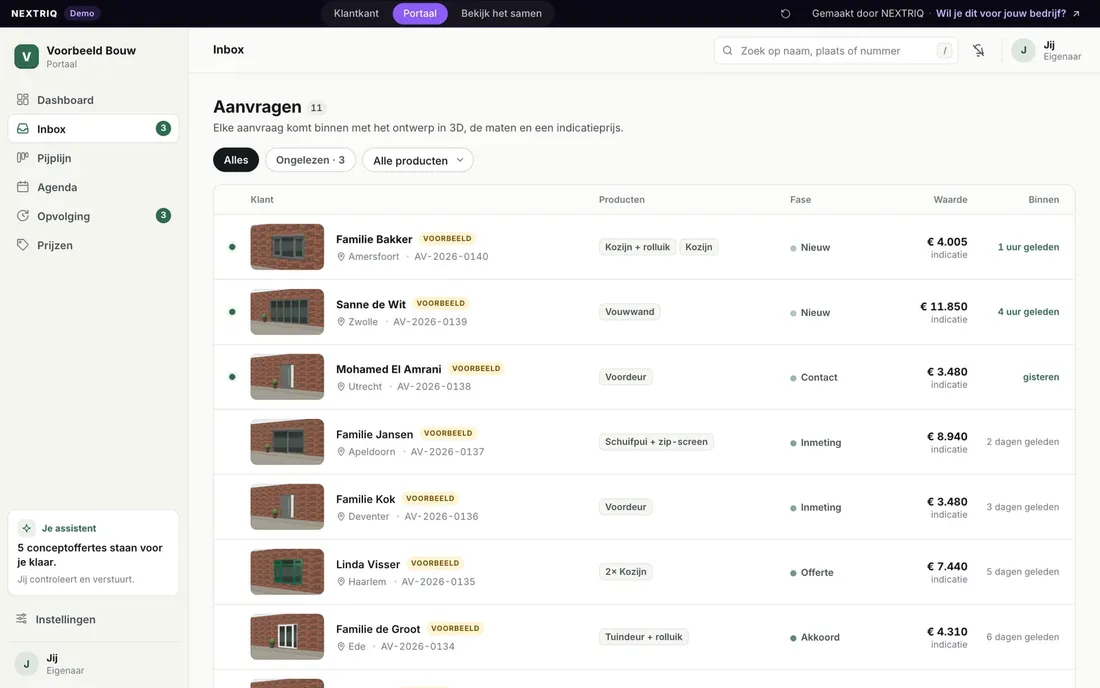Open the Pijplijn pipeline icon
Viewport: 1100px width, 688px height.
coord(23,158)
